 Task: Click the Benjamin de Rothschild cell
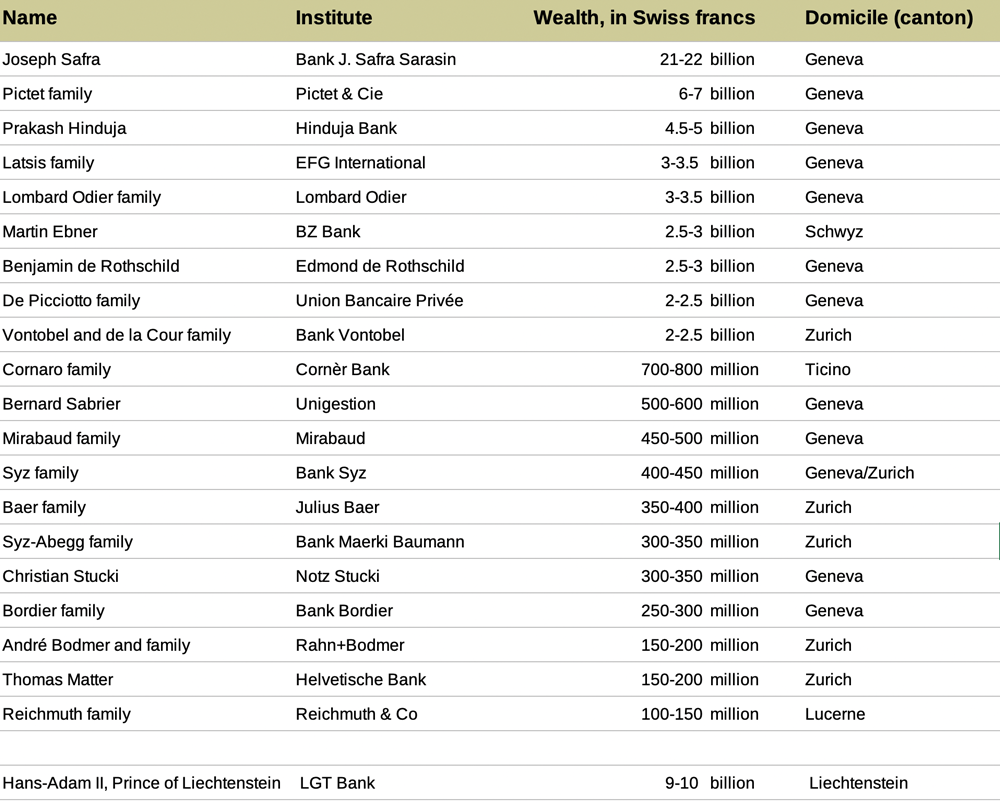pos(91,266)
